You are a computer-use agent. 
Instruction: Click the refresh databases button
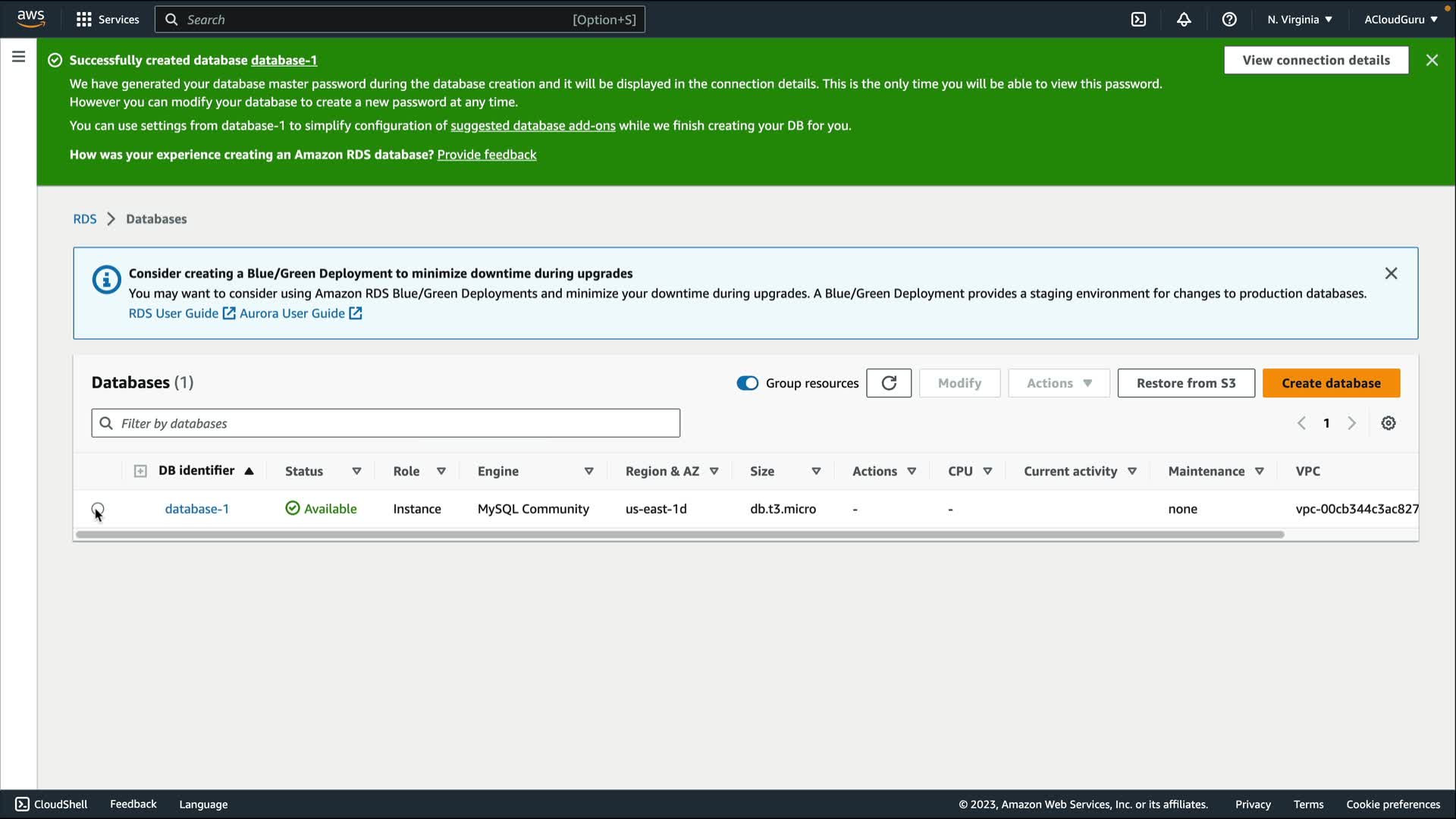pyautogui.click(x=889, y=383)
